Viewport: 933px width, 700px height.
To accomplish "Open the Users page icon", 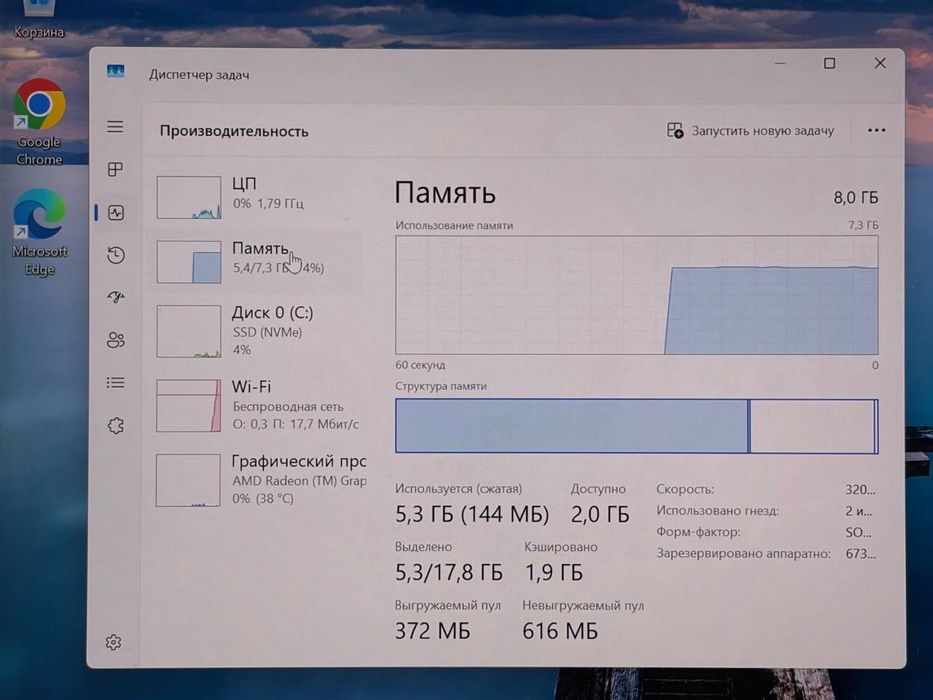I will [115, 340].
